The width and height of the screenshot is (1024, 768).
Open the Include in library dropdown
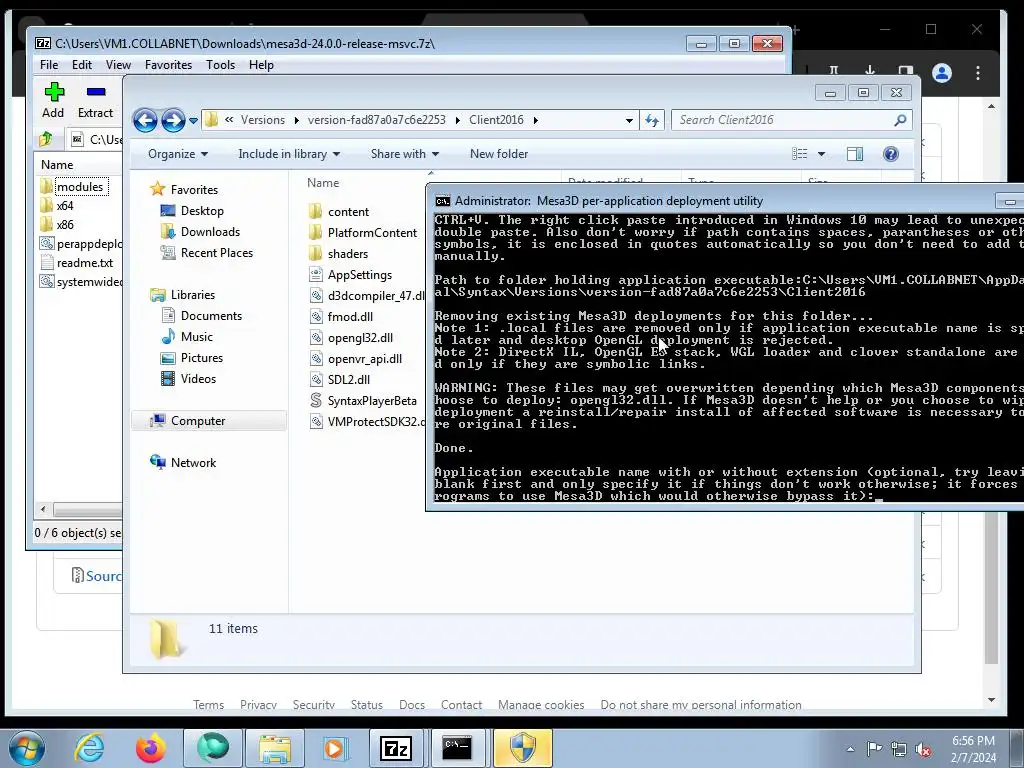(x=289, y=154)
